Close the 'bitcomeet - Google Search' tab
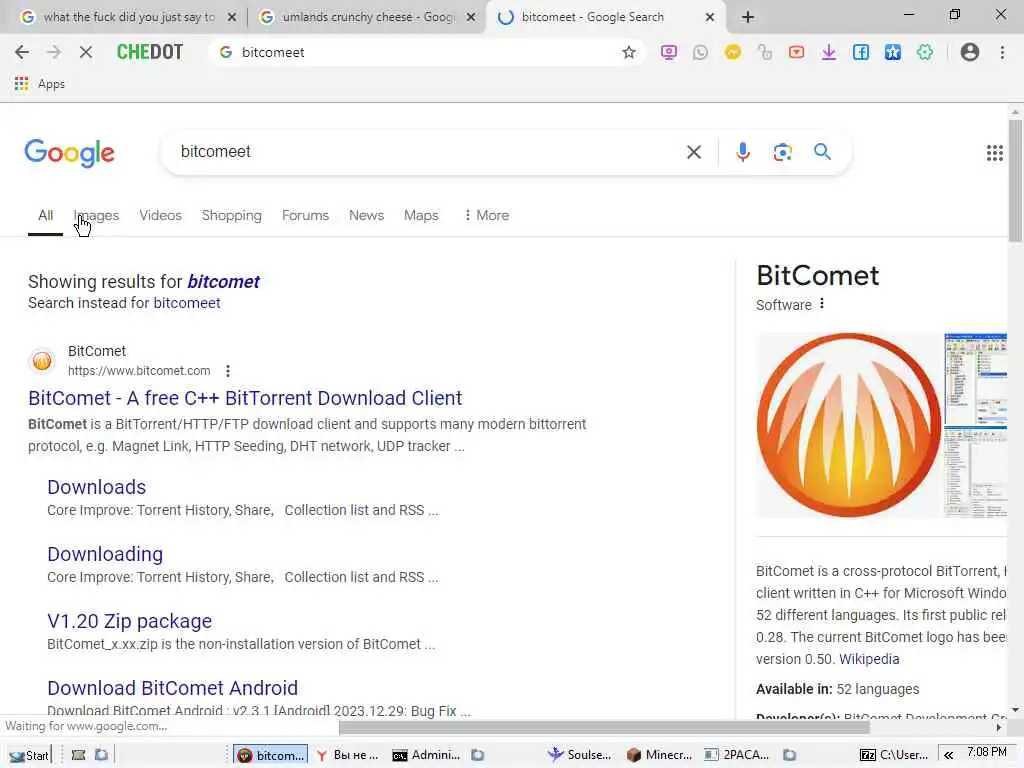The width and height of the screenshot is (1024, 768). [x=710, y=18]
